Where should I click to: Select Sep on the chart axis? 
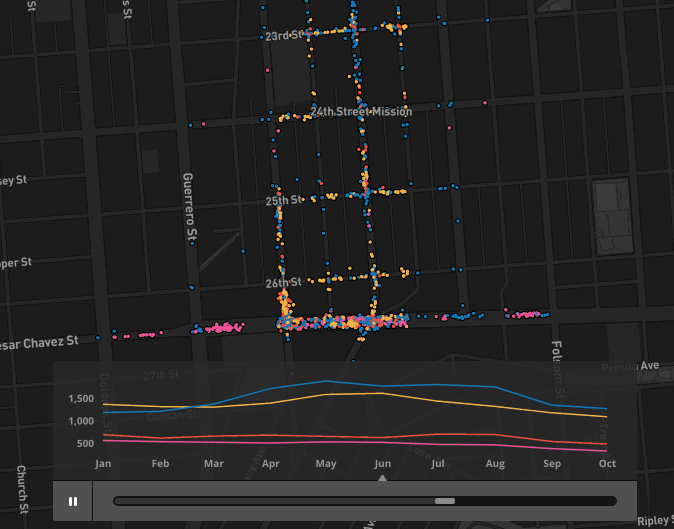pos(552,464)
